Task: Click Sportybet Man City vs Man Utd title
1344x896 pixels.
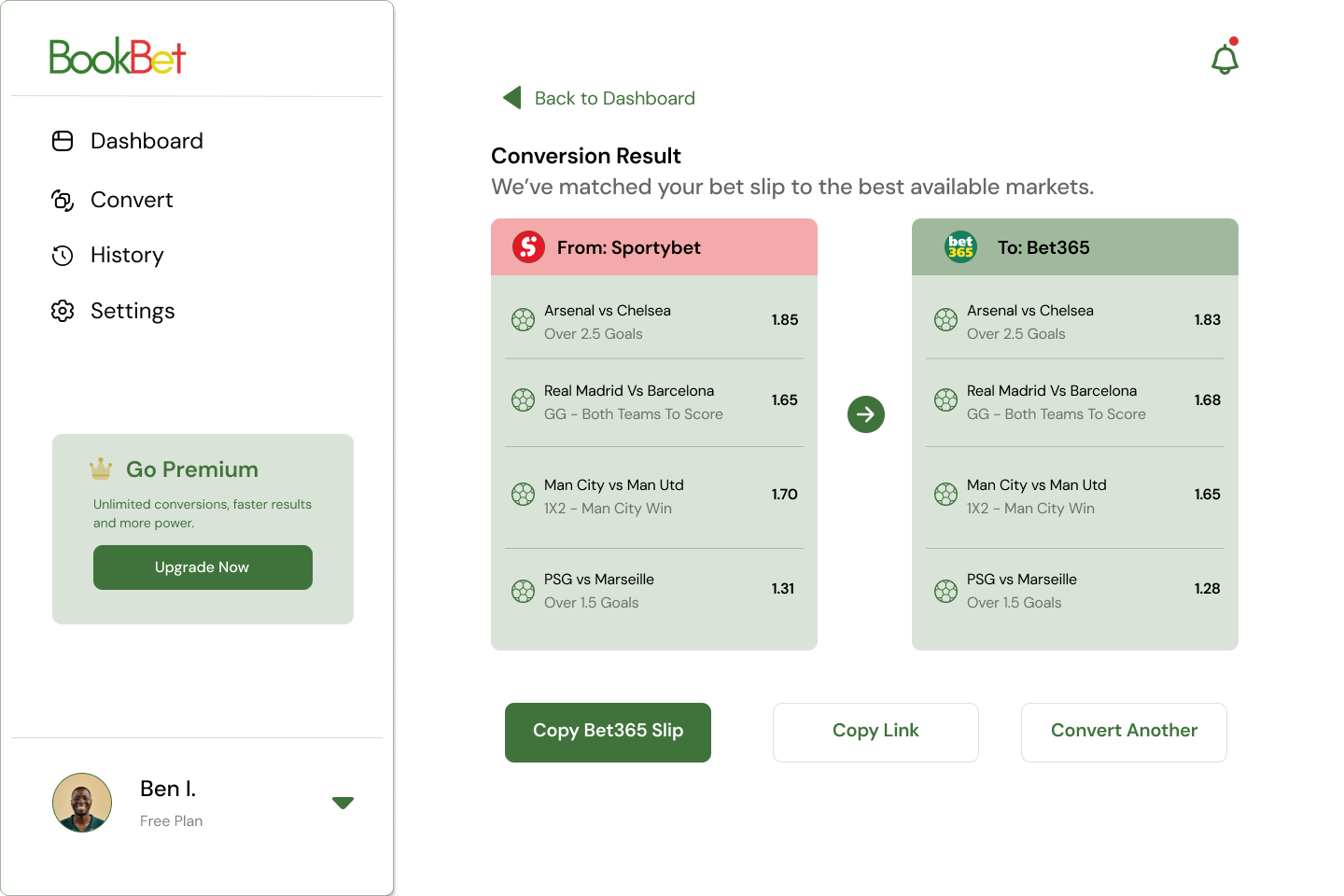Action: click(614, 485)
